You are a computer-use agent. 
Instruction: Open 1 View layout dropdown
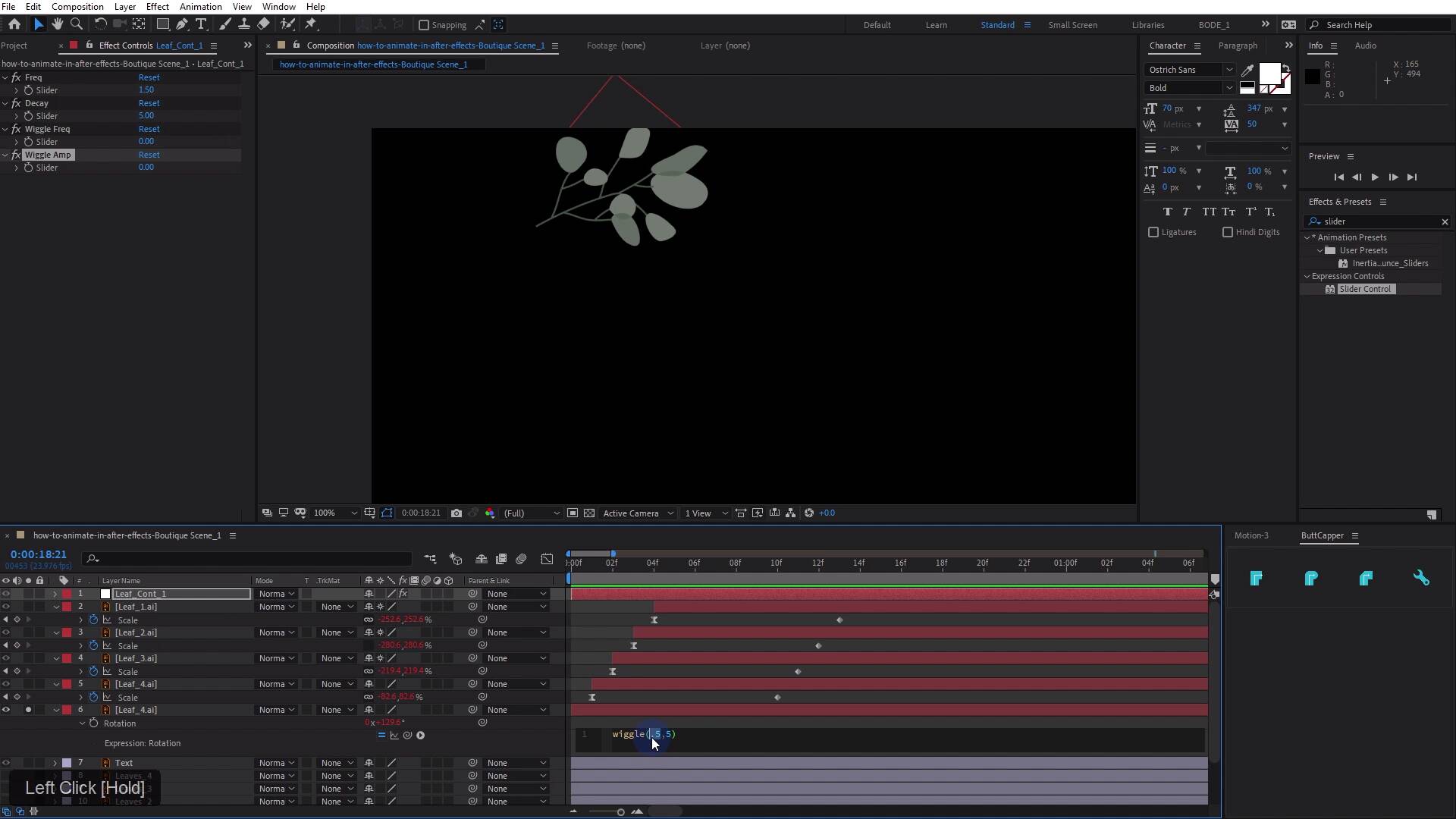tap(706, 513)
